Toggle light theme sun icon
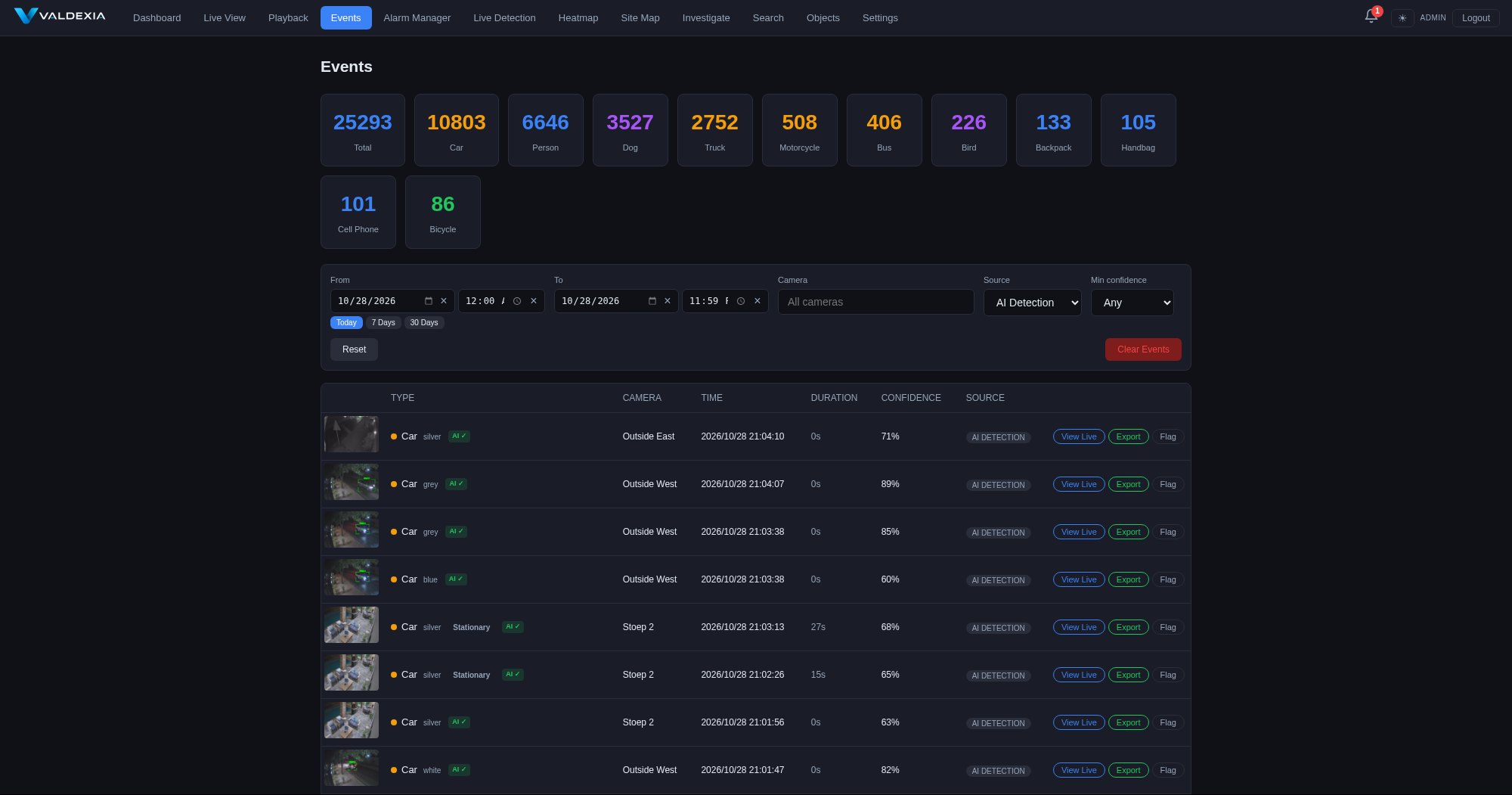 tap(1402, 18)
